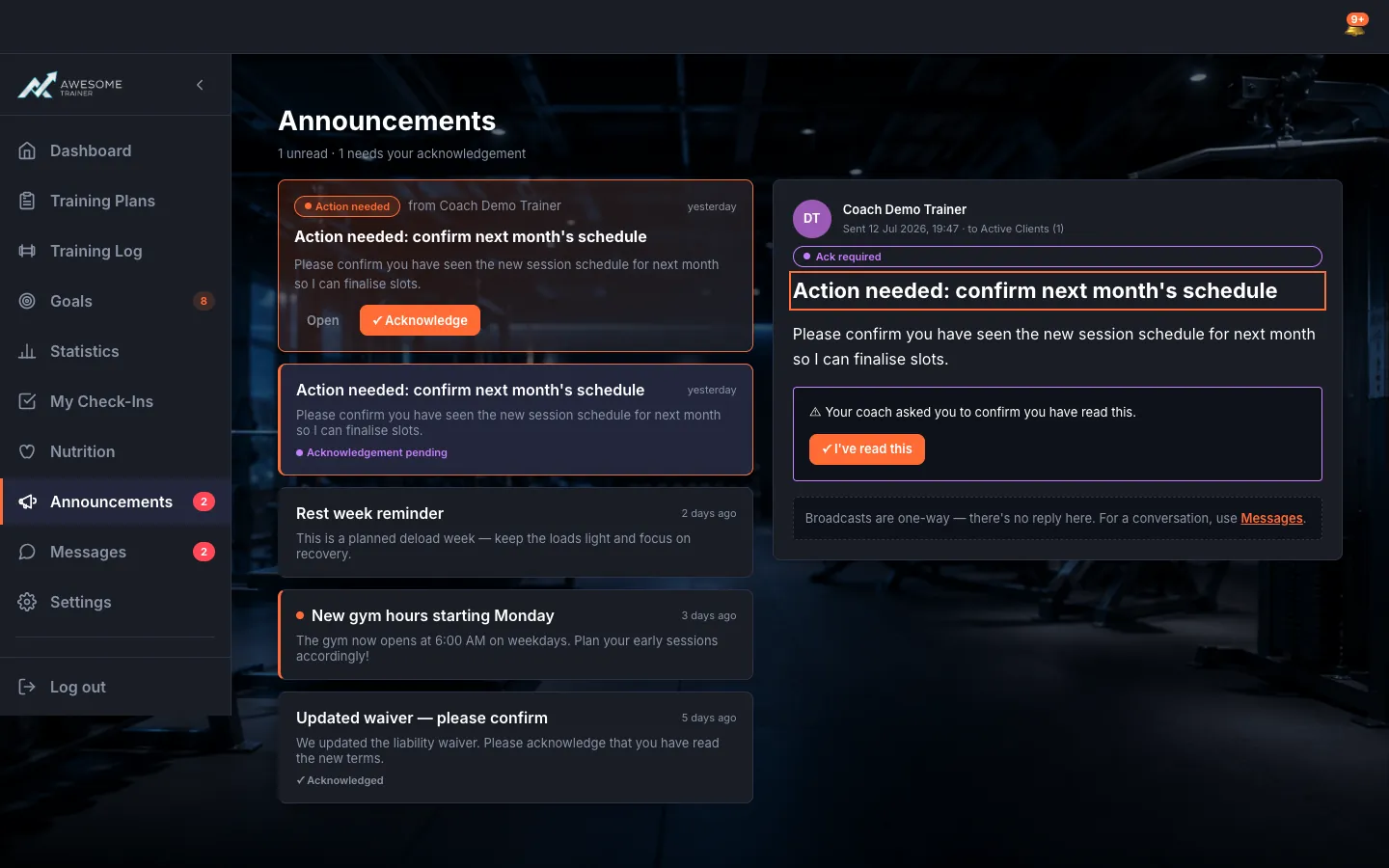The height and width of the screenshot is (868, 1389).
Task: Click the DT coach avatar
Action: pos(812,219)
